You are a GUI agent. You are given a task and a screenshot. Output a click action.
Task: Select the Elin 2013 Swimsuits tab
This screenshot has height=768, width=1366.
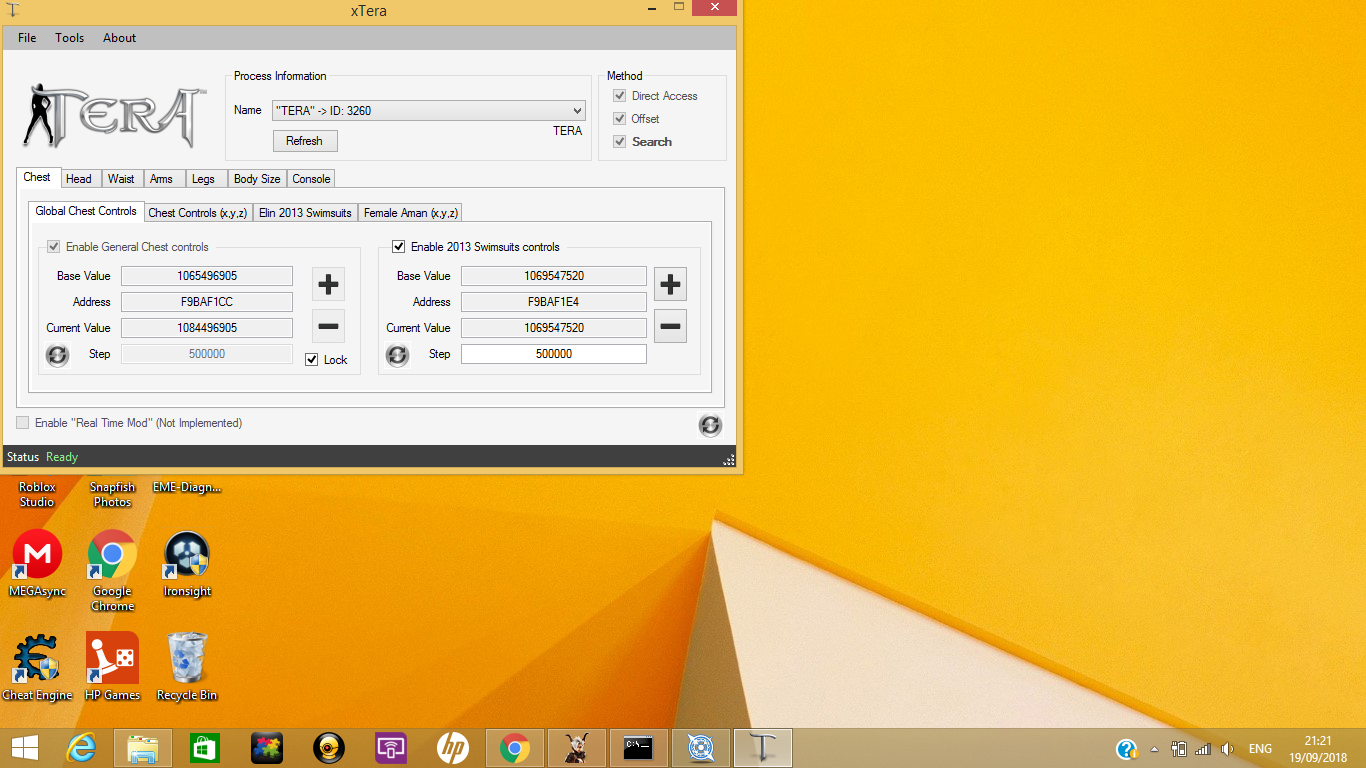[305, 213]
